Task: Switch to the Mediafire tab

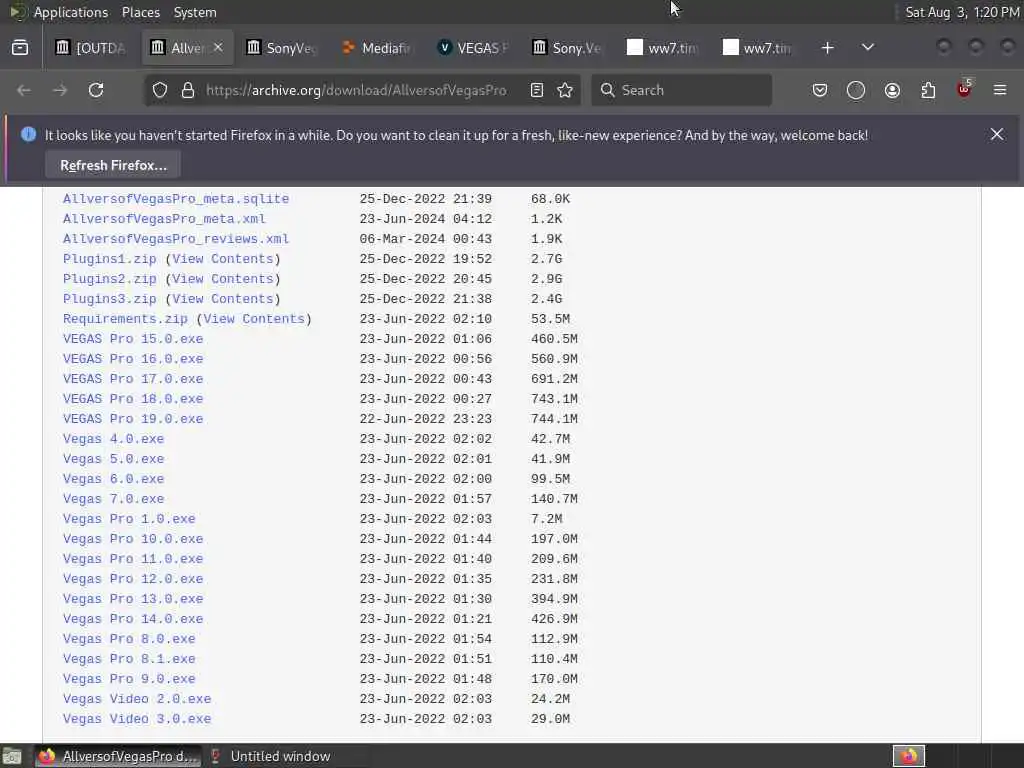Action: coord(377,48)
